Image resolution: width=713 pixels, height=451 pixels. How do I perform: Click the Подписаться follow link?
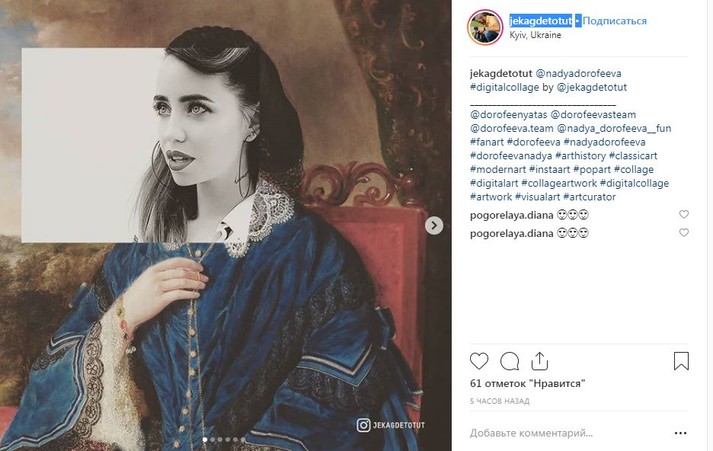point(615,21)
